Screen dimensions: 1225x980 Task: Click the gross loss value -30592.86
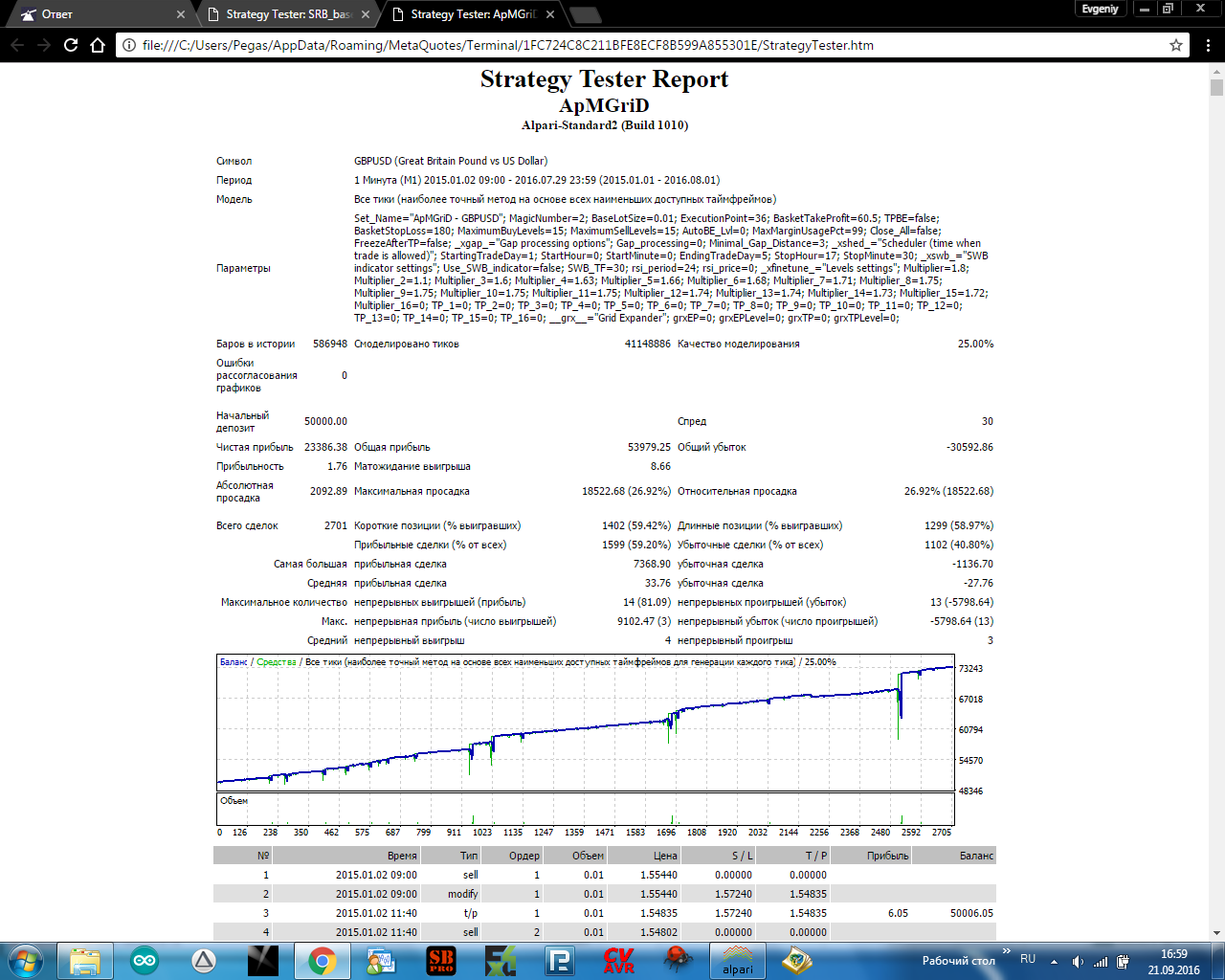click(969, 447)
